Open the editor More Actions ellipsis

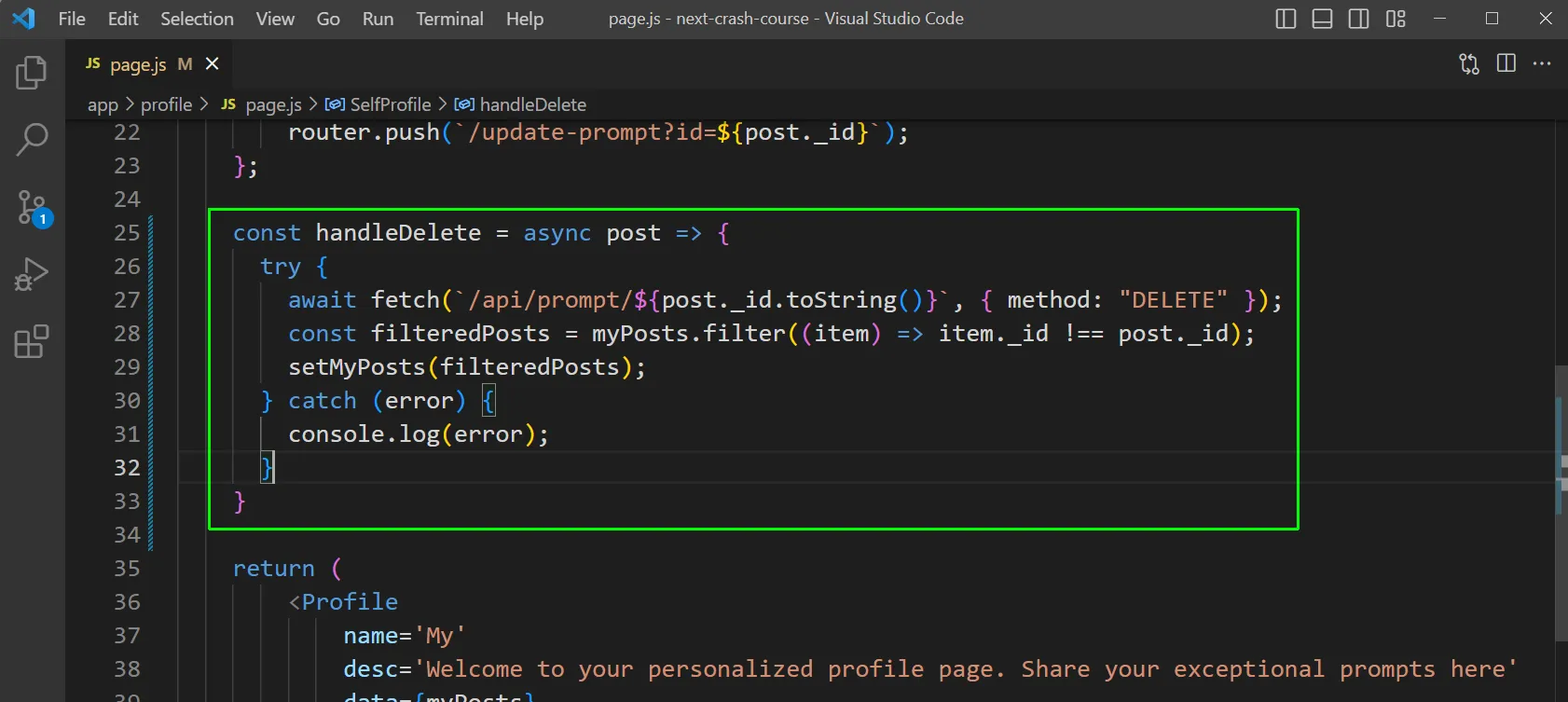(1542, 63)
